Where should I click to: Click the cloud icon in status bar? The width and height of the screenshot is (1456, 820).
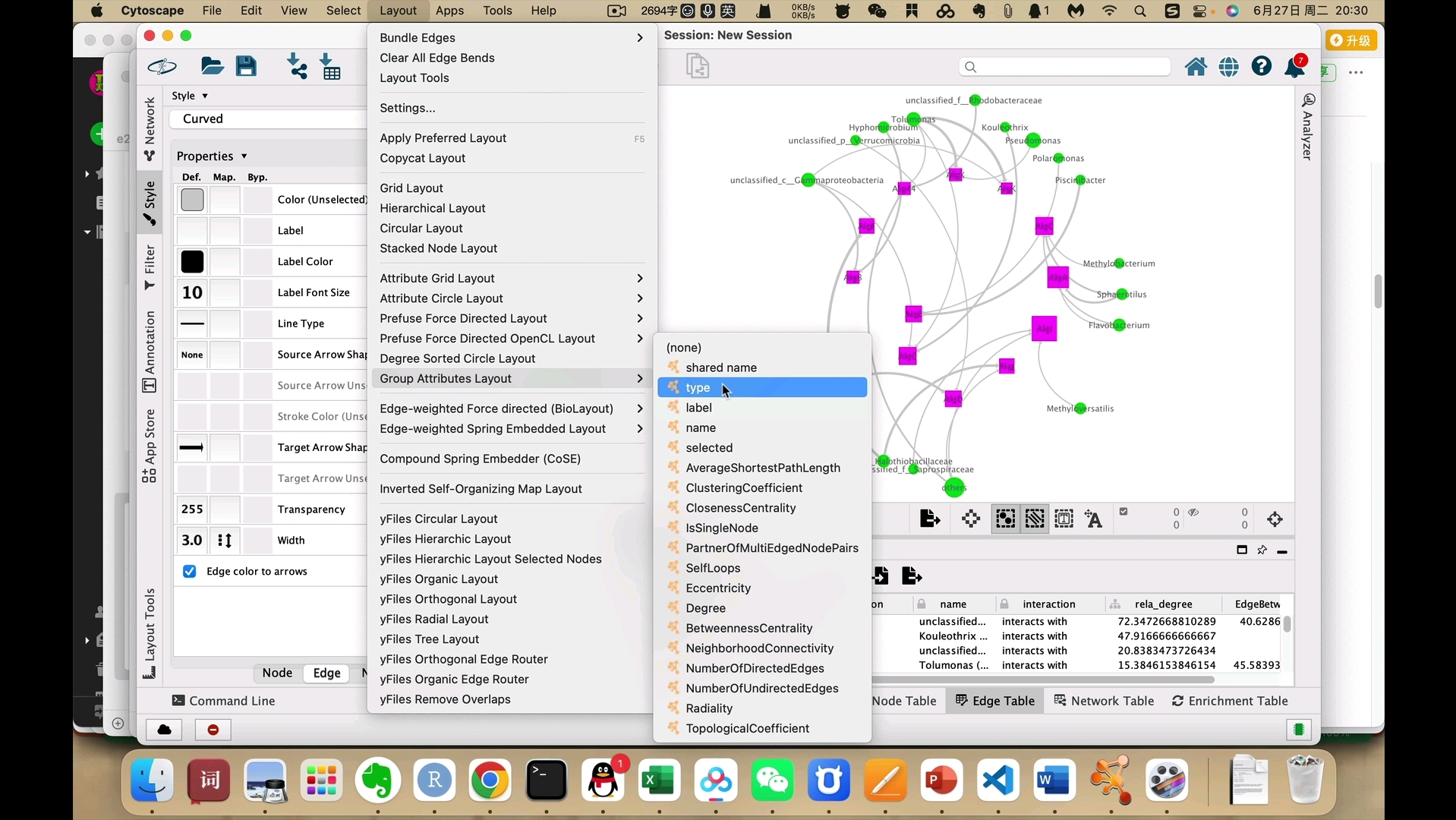click(x=165, y=730)
